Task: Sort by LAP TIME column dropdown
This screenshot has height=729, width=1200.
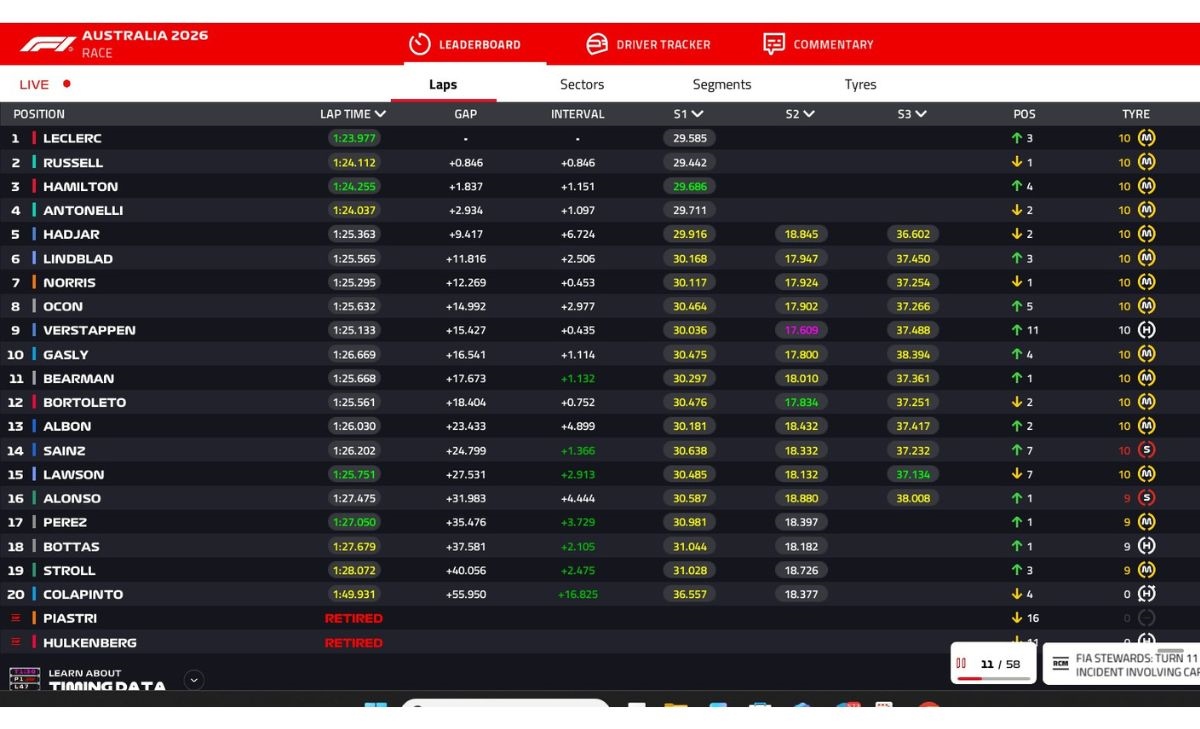Action: [380, 114]
